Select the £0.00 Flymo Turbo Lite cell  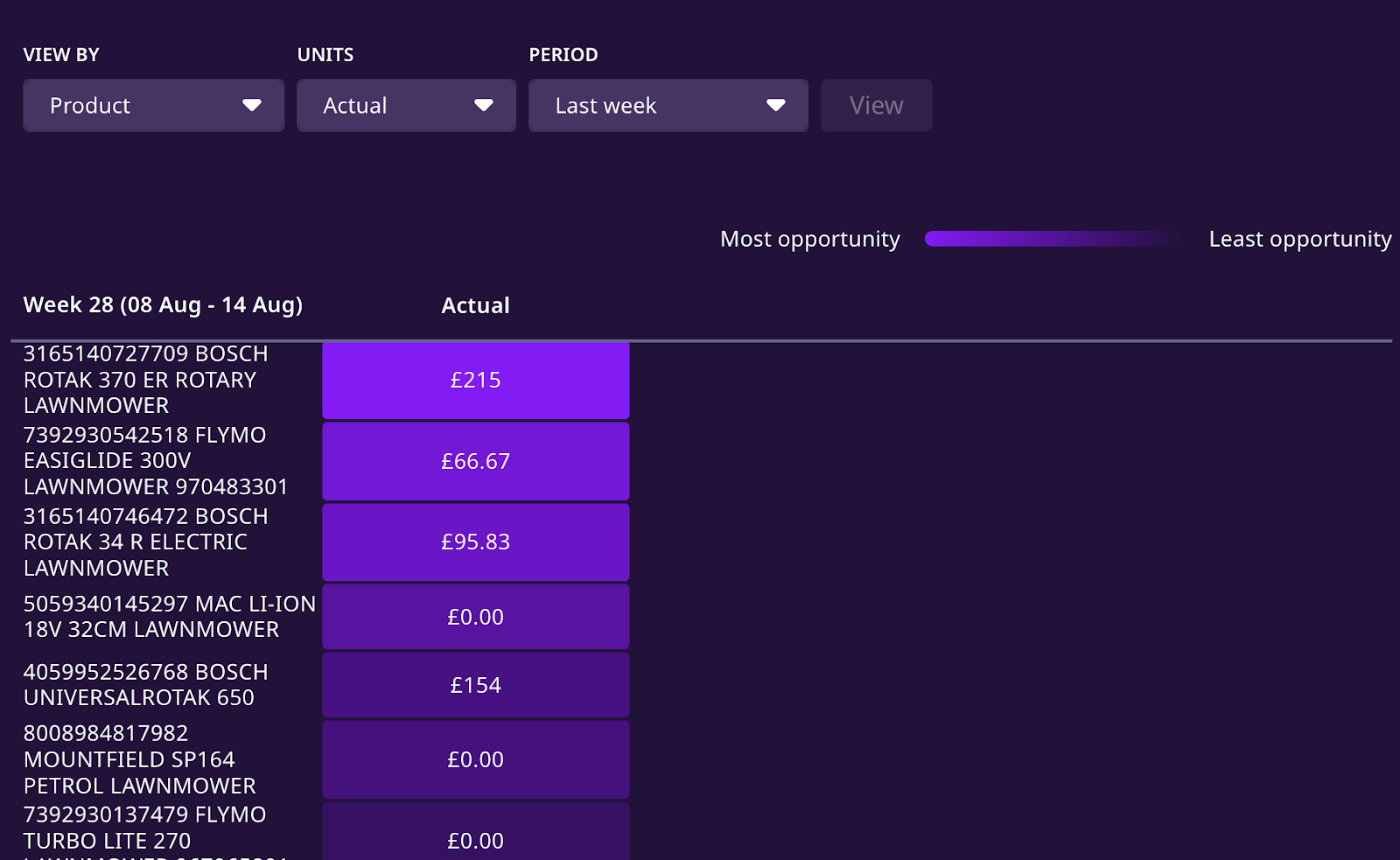click(x=476, y=833)
